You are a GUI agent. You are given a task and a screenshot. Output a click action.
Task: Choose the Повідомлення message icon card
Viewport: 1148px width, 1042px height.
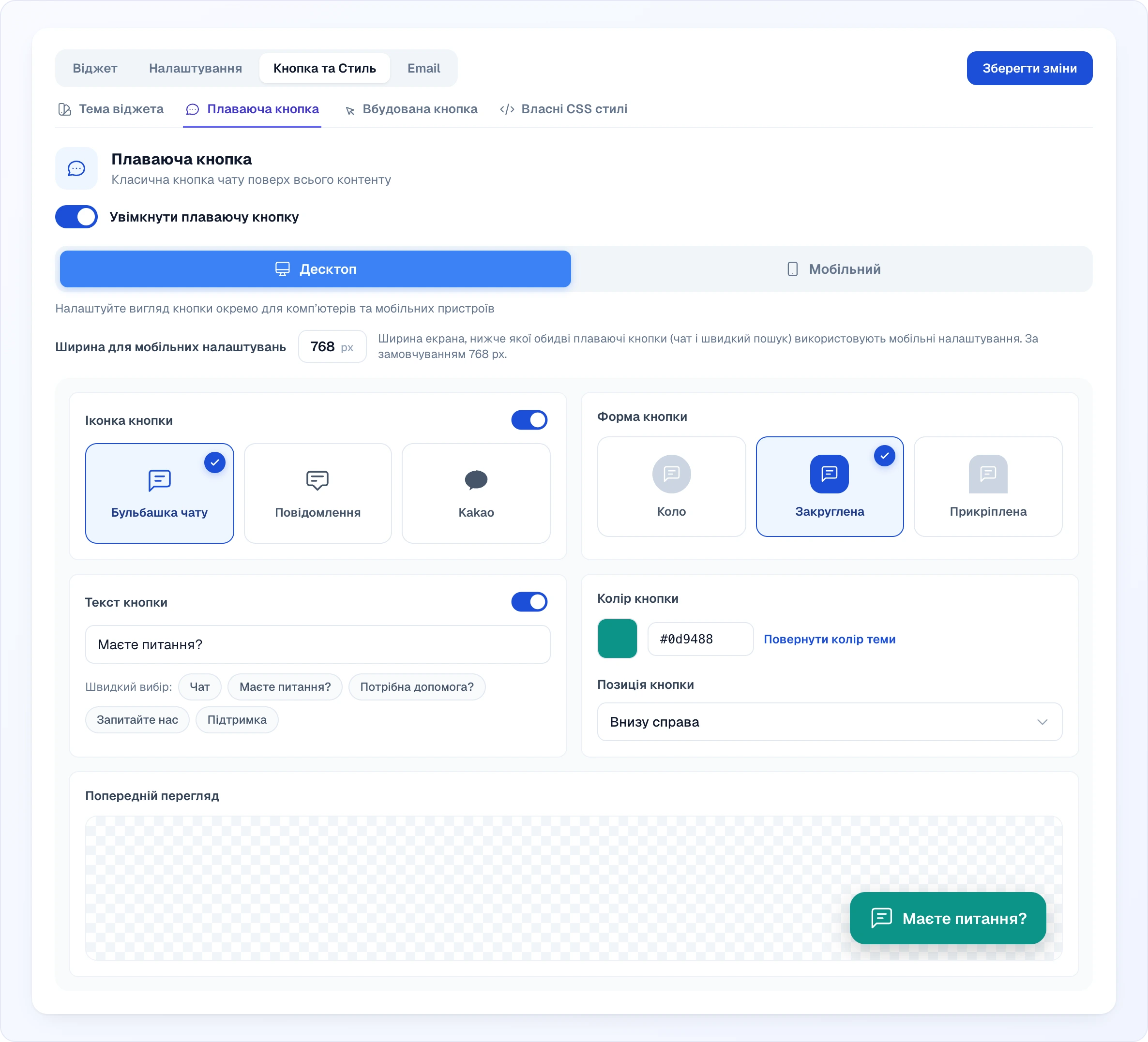[318, 493]
